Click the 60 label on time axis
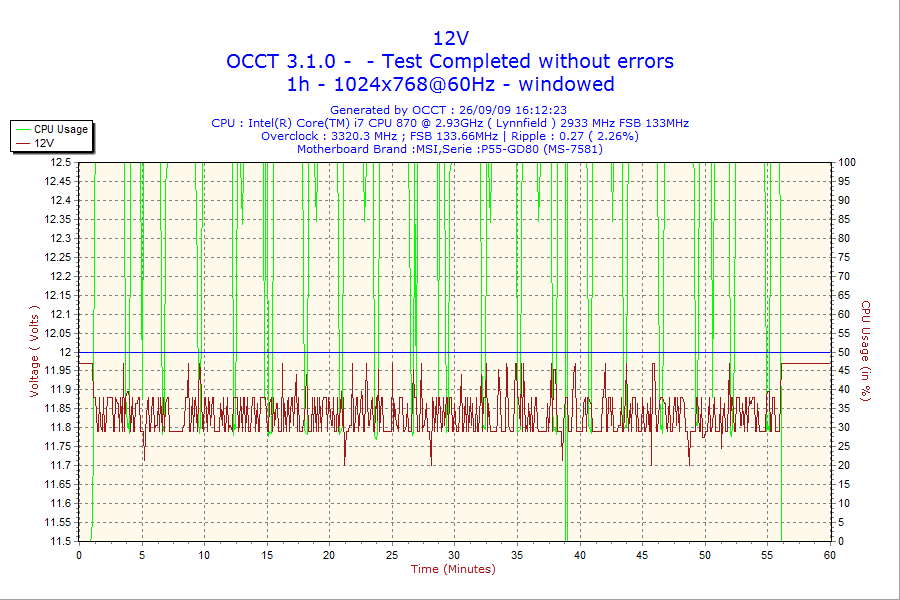The height and width of the screenshot is (600, 900). (829, 555)
